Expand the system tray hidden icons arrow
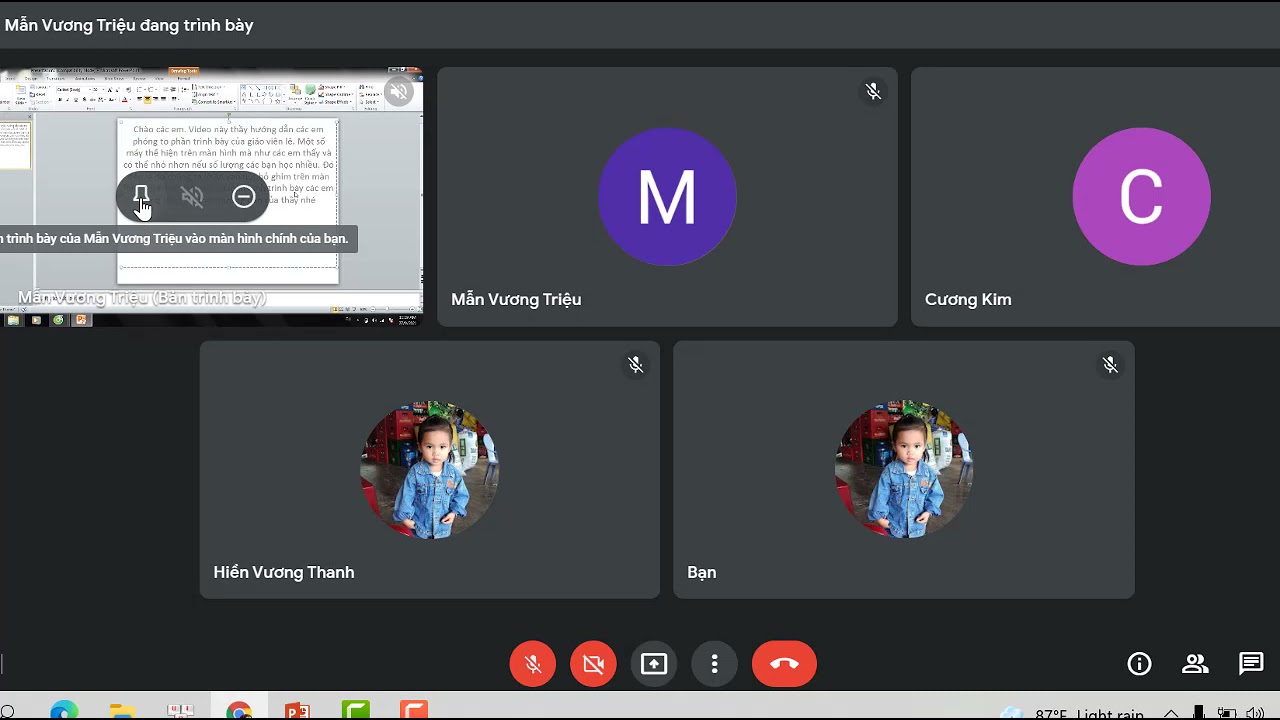Viewport: 1280px width, 720px height. [x=1170, y=714]
